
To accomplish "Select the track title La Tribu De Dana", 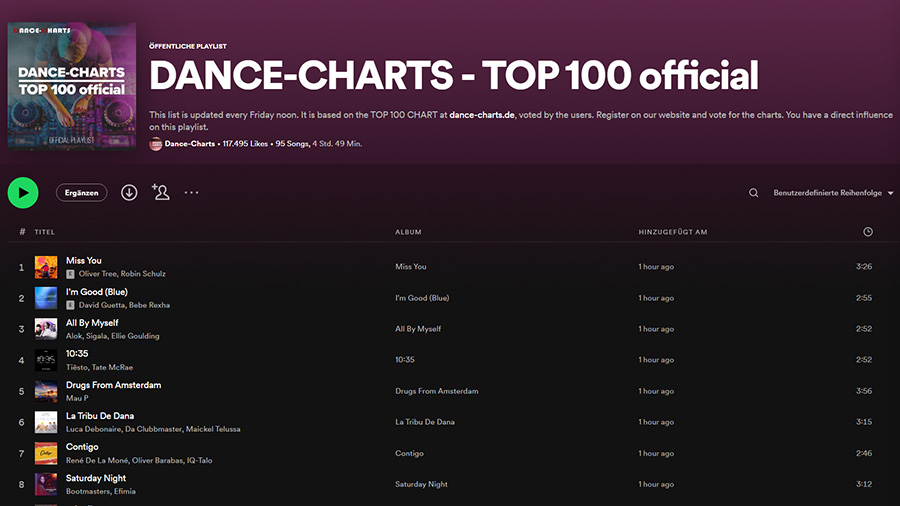I will click(100, 416).
